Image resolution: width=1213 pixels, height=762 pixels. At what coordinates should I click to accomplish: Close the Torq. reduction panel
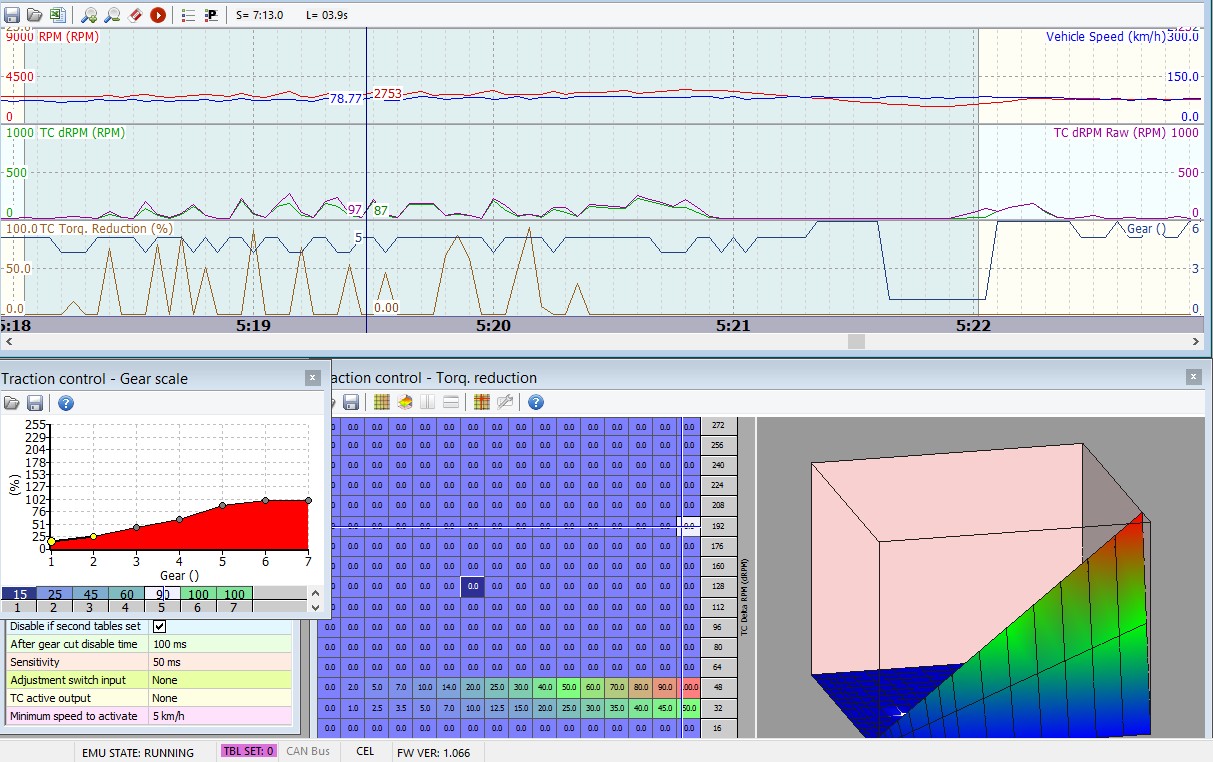coord(1193,377)
